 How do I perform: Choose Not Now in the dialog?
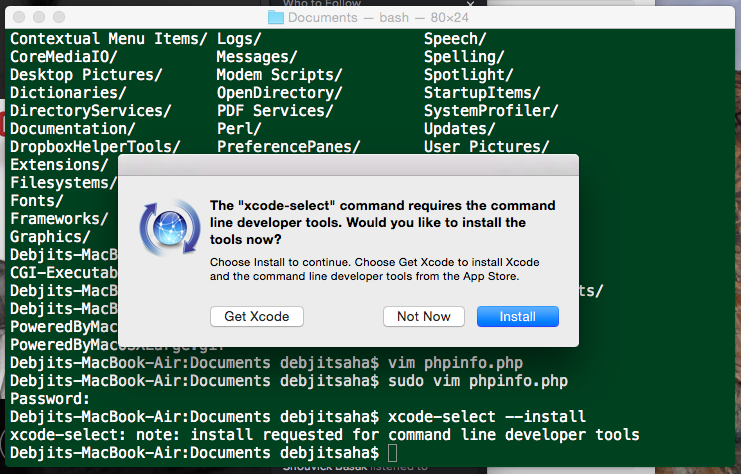coord(423,316)
